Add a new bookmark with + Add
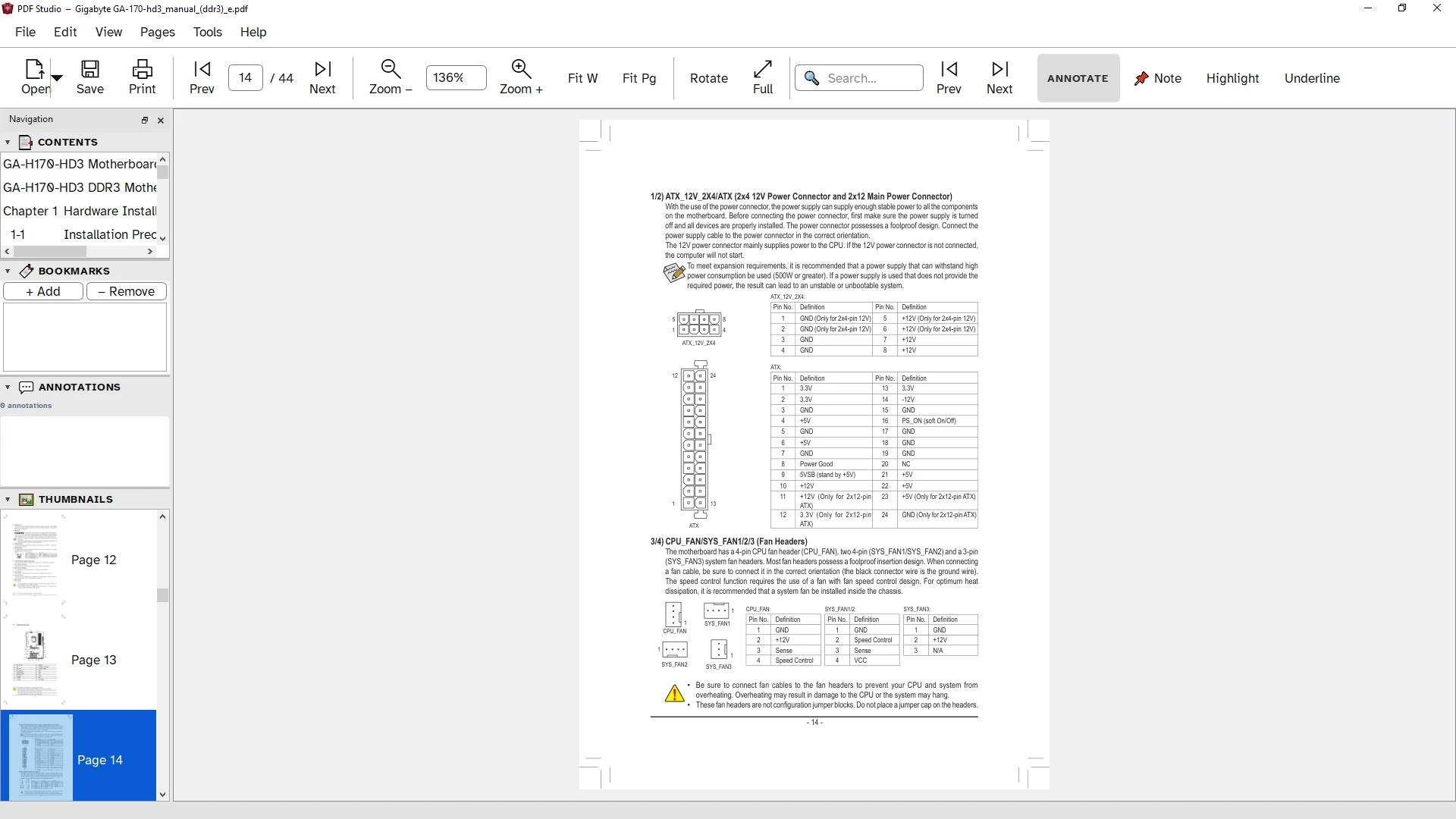The height and width of the screenshot is (819, 1456). (43, 291)
